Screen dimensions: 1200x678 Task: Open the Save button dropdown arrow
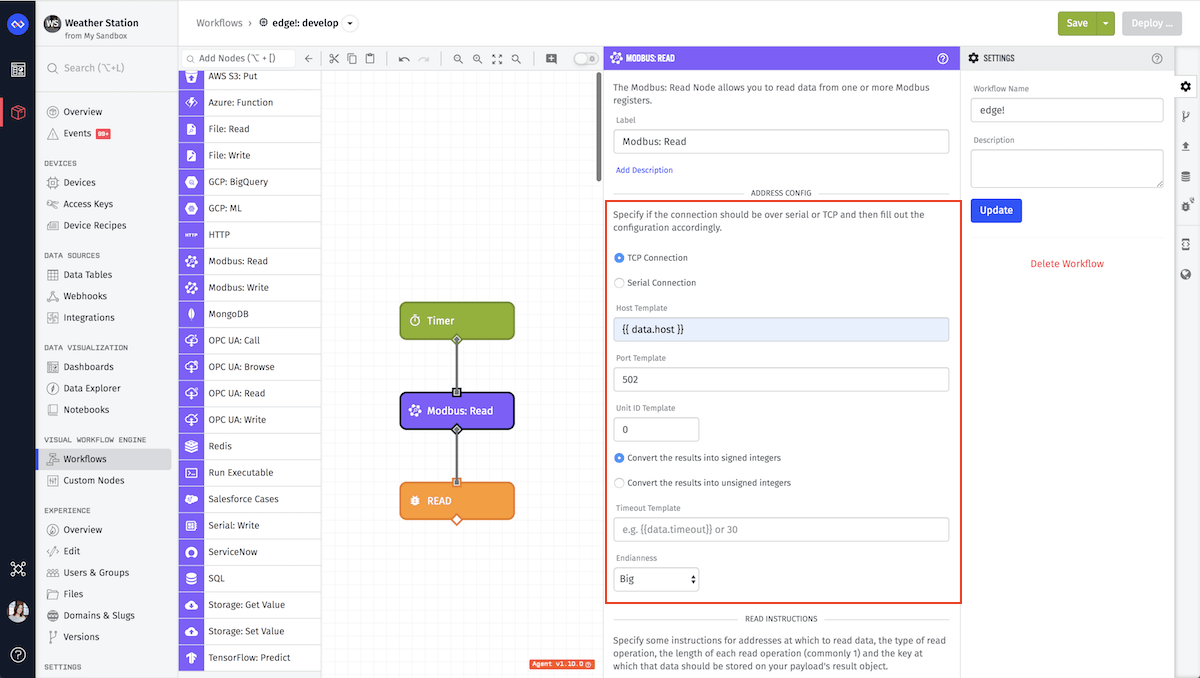1105,23
